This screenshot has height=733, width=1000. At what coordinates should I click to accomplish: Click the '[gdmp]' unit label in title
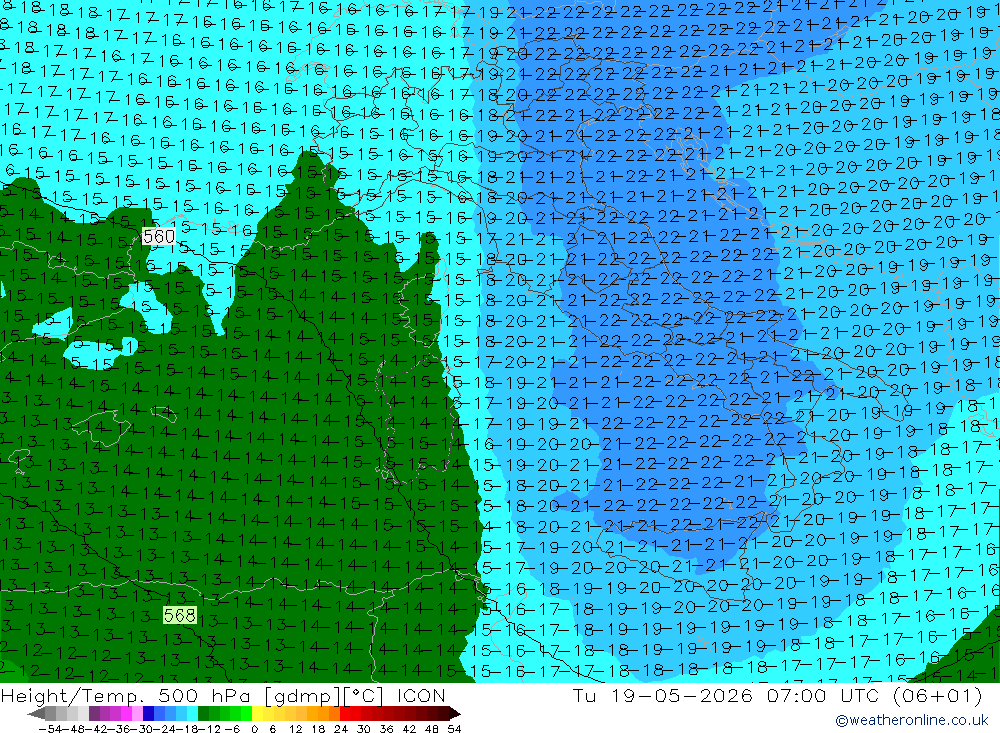[303, 696]
